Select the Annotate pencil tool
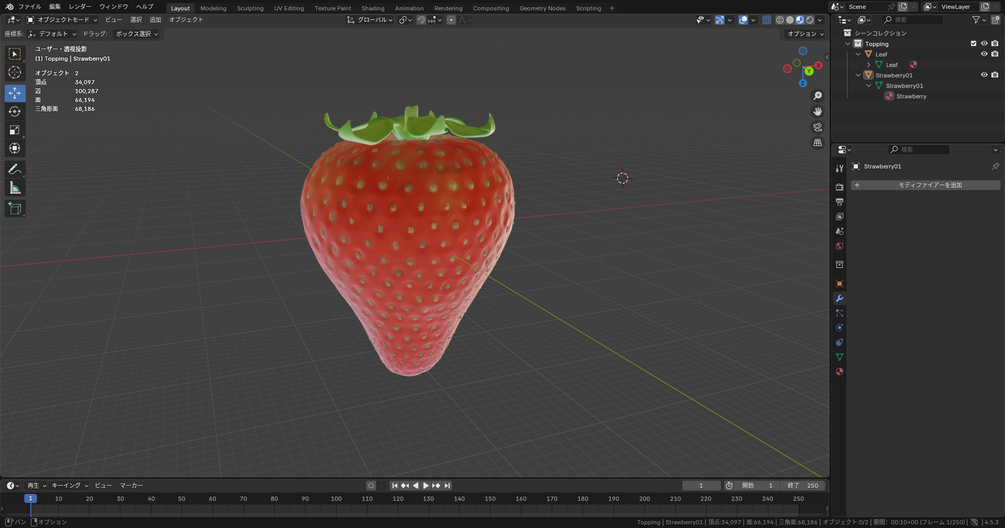The width and height of the screenshot is (1005, 528). click(15, 170)
